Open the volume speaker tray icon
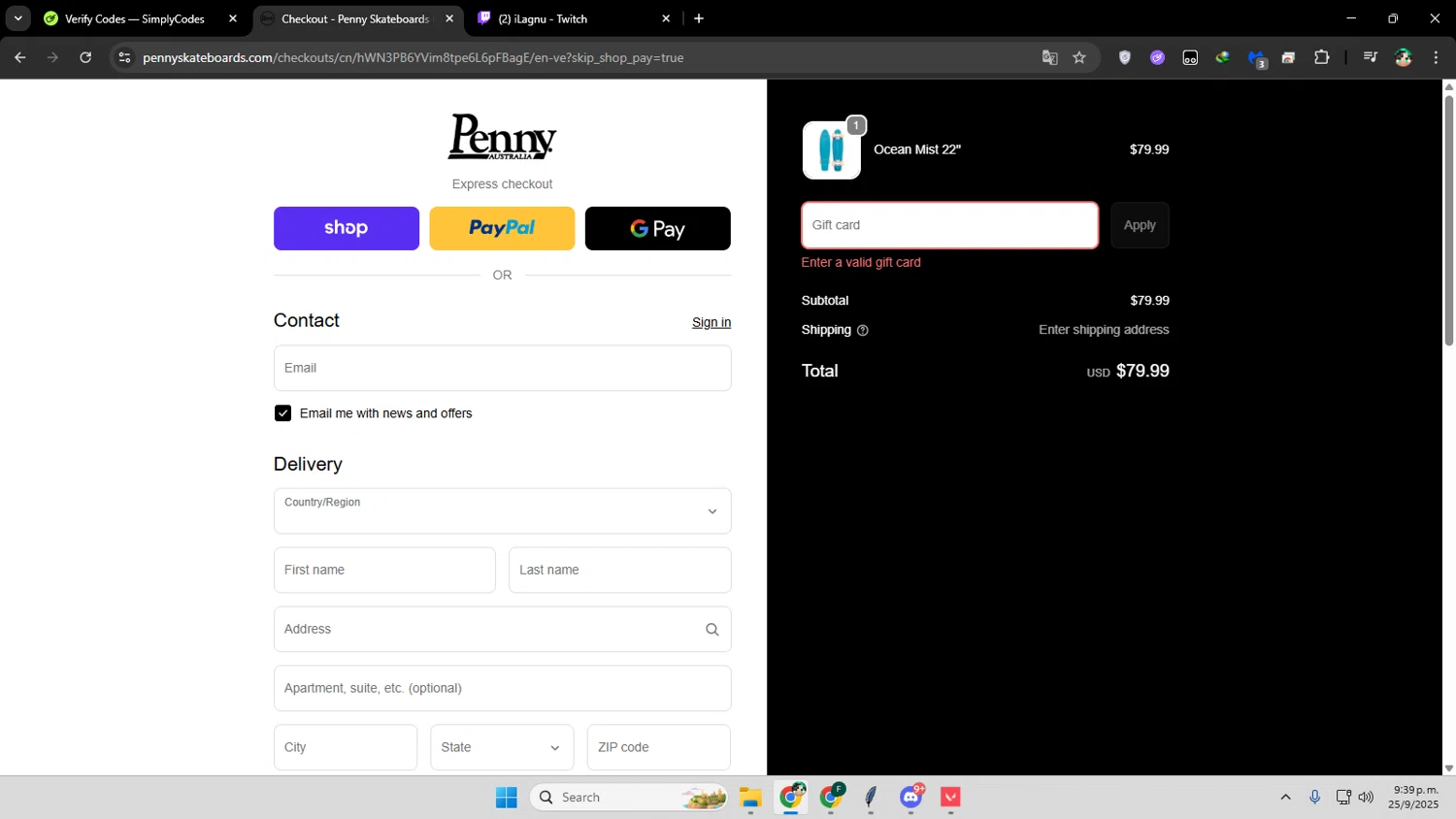 click(1366, 797)
